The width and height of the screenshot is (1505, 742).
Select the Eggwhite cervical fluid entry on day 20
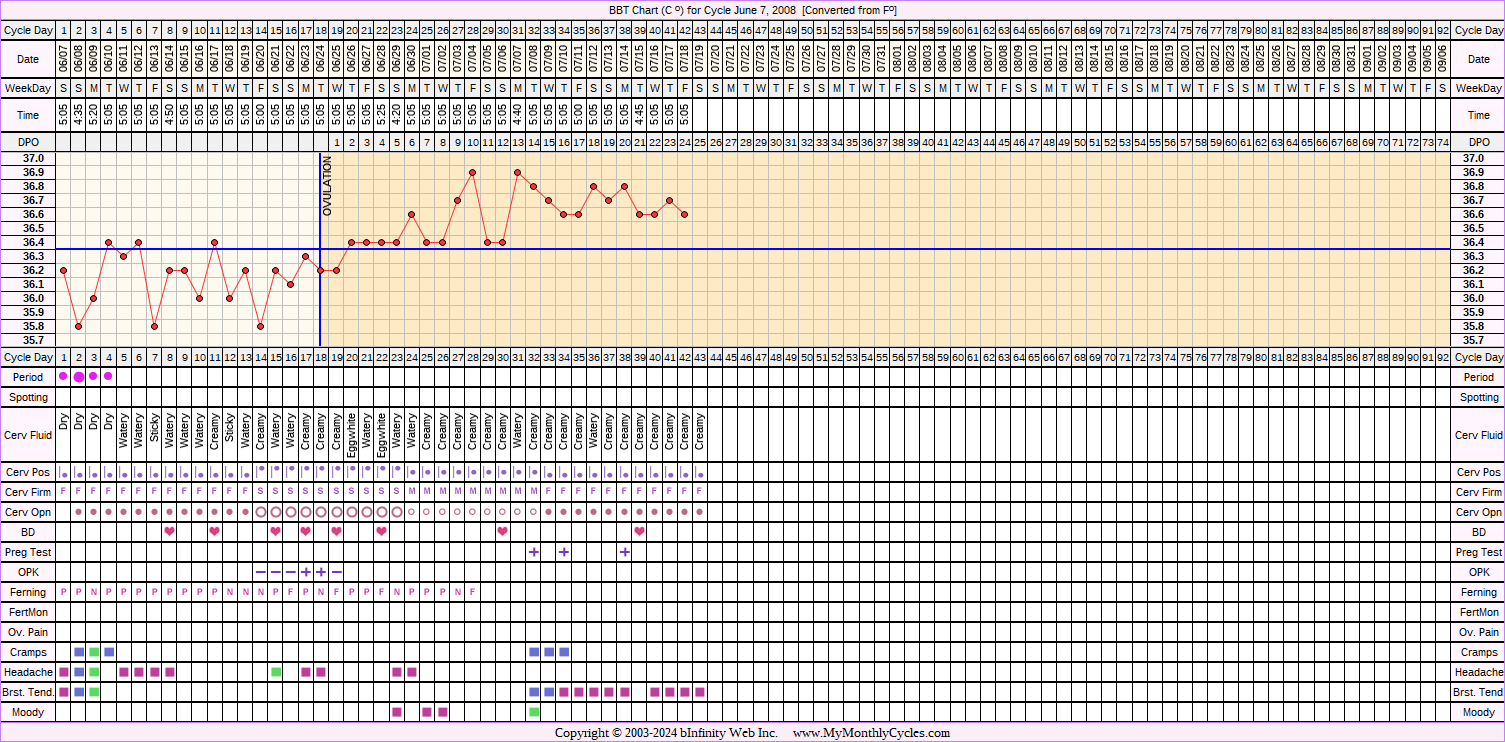[x=352, y=437]
